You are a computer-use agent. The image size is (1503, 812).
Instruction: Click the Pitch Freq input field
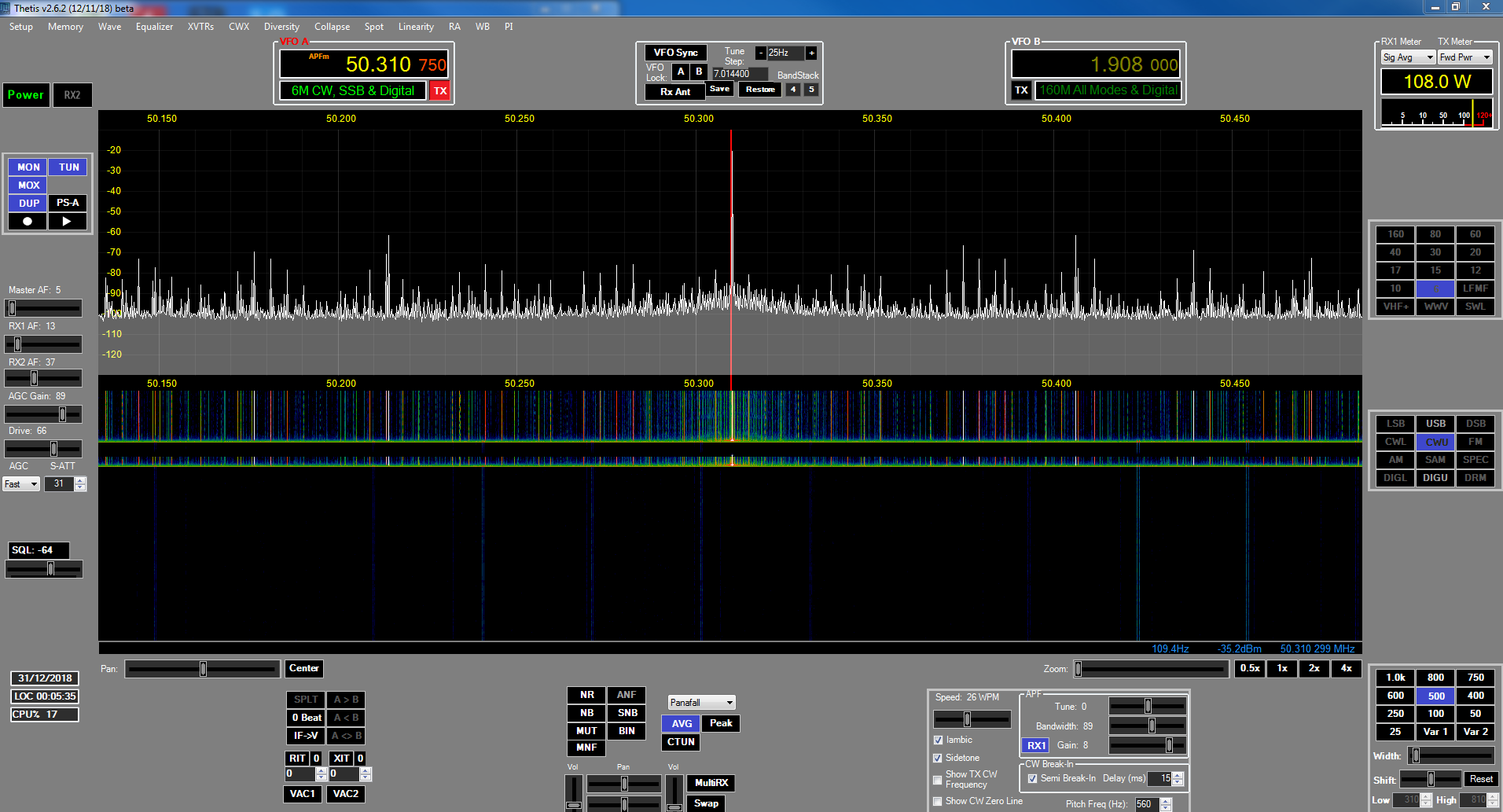1146,804
